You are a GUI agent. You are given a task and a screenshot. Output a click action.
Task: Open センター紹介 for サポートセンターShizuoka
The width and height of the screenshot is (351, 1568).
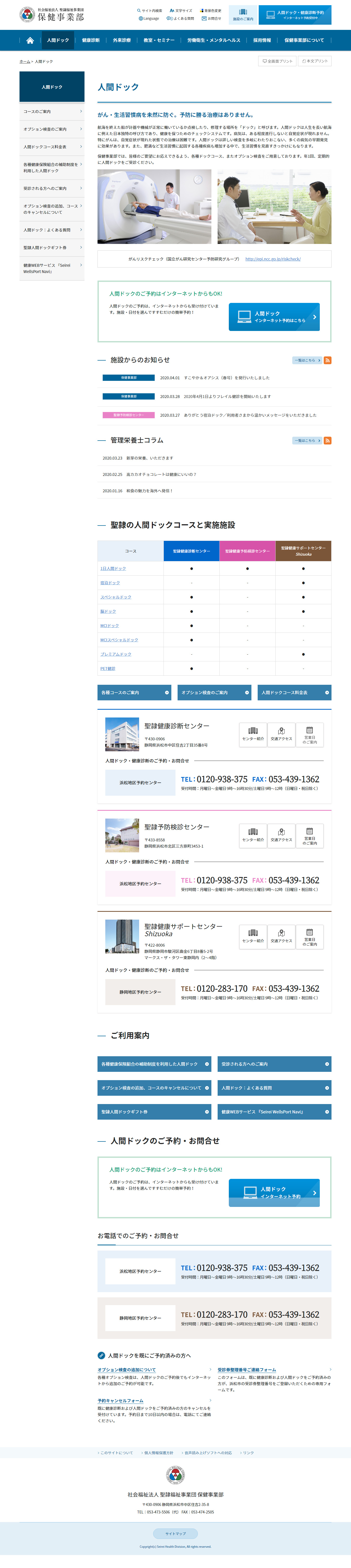(x=253, y=937)
